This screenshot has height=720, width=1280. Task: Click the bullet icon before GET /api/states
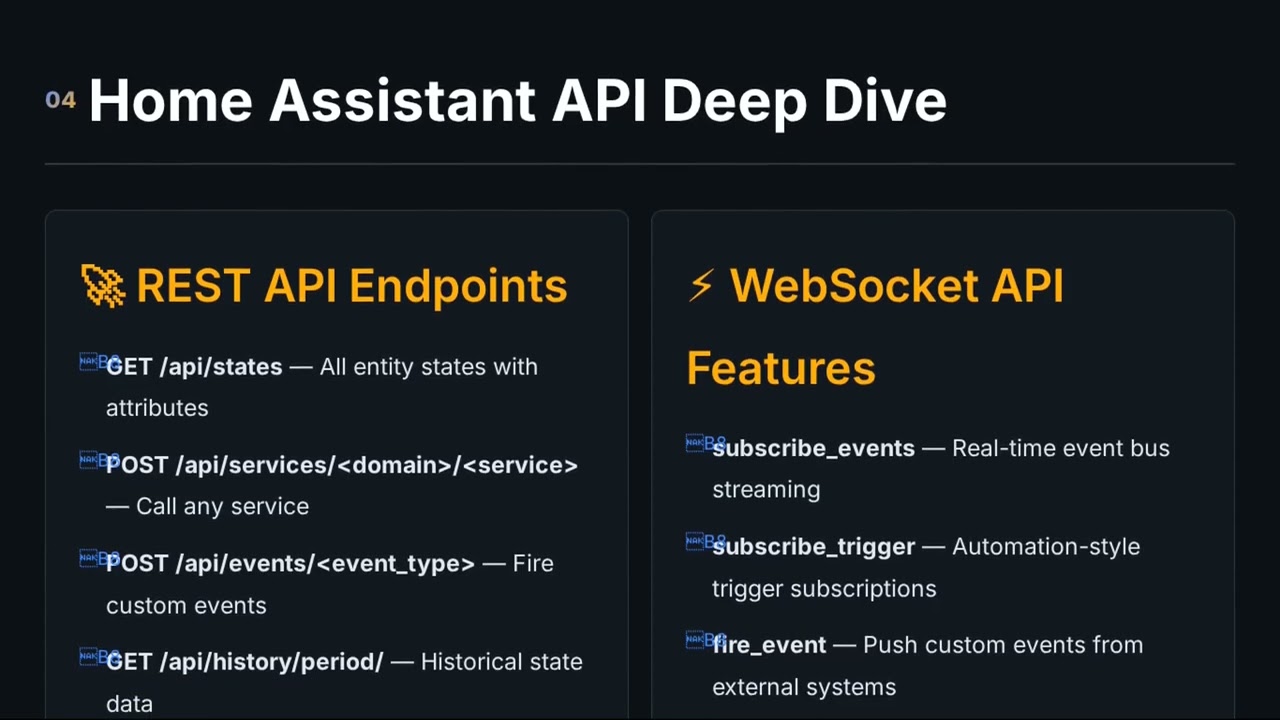point(94,363)
